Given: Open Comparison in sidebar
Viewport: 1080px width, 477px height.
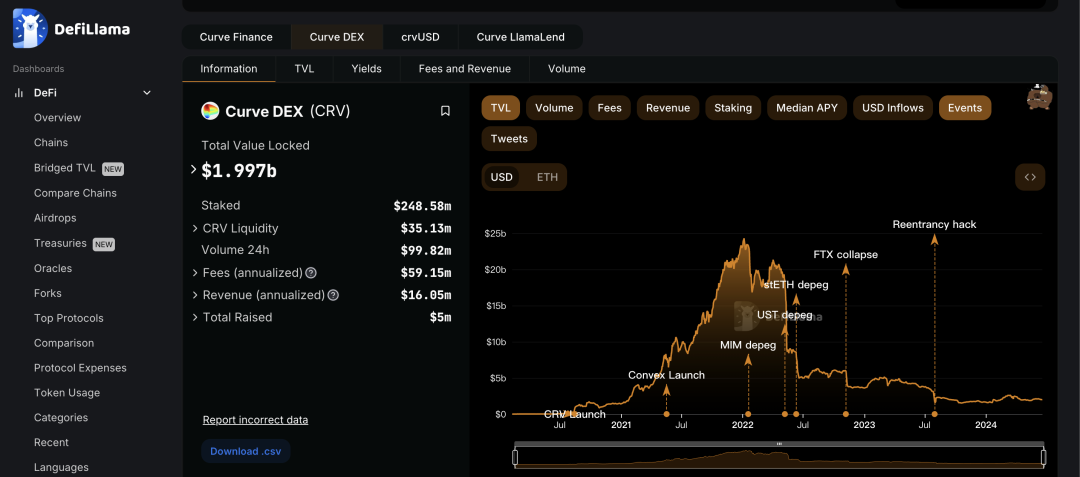Looking at the screenshot, I should pos(64,343).
